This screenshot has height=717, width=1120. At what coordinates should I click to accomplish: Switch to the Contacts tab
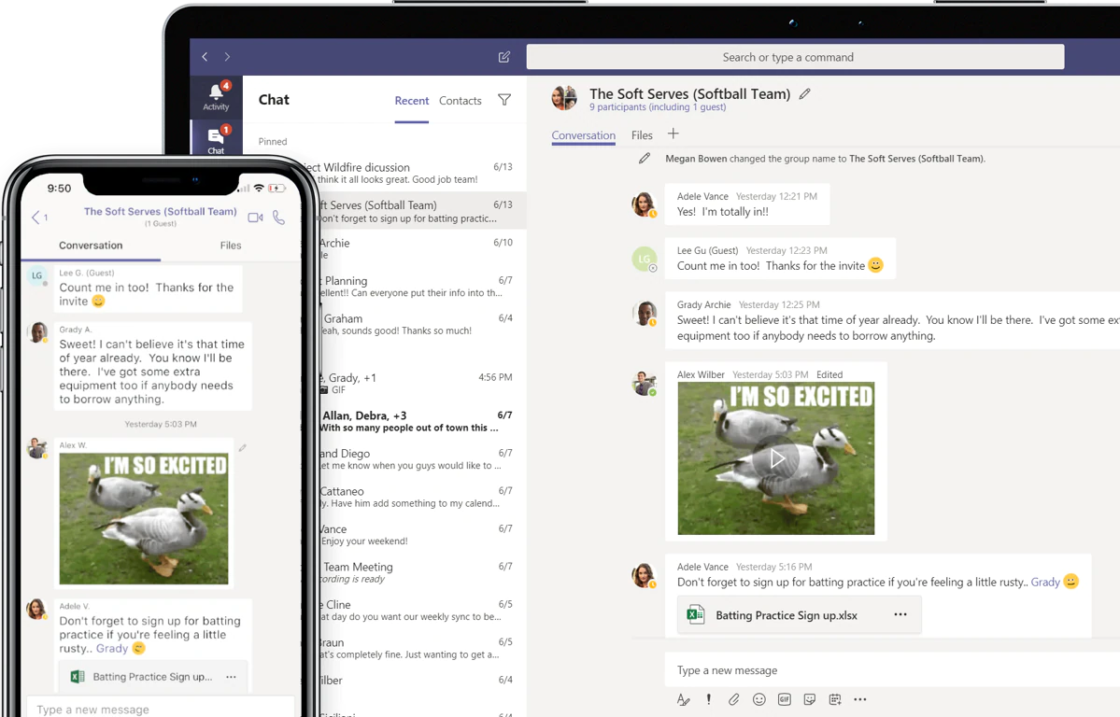[x=460, y=101]
